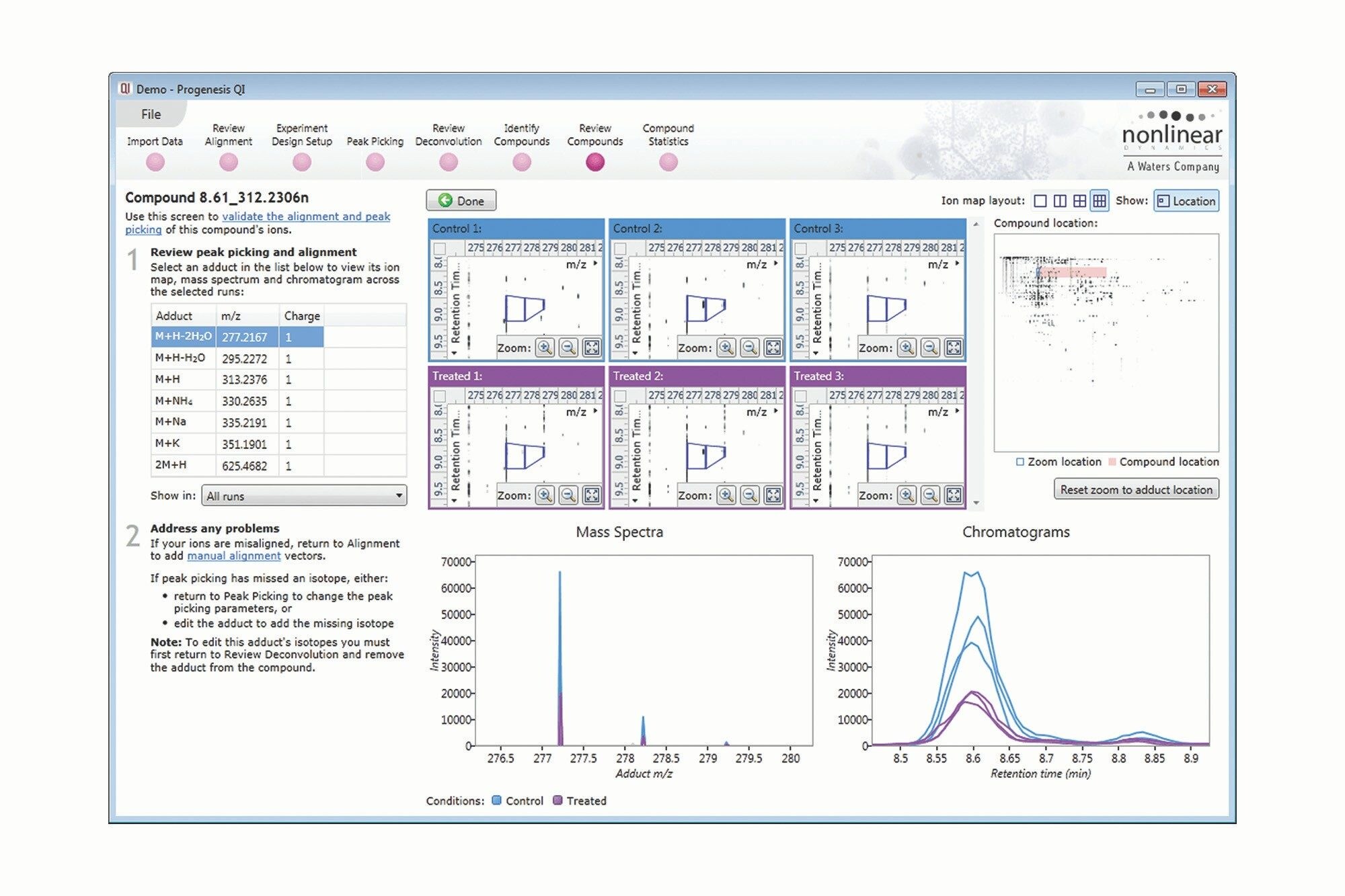Go to the Peak Picking step

click(x=375, y=162)
